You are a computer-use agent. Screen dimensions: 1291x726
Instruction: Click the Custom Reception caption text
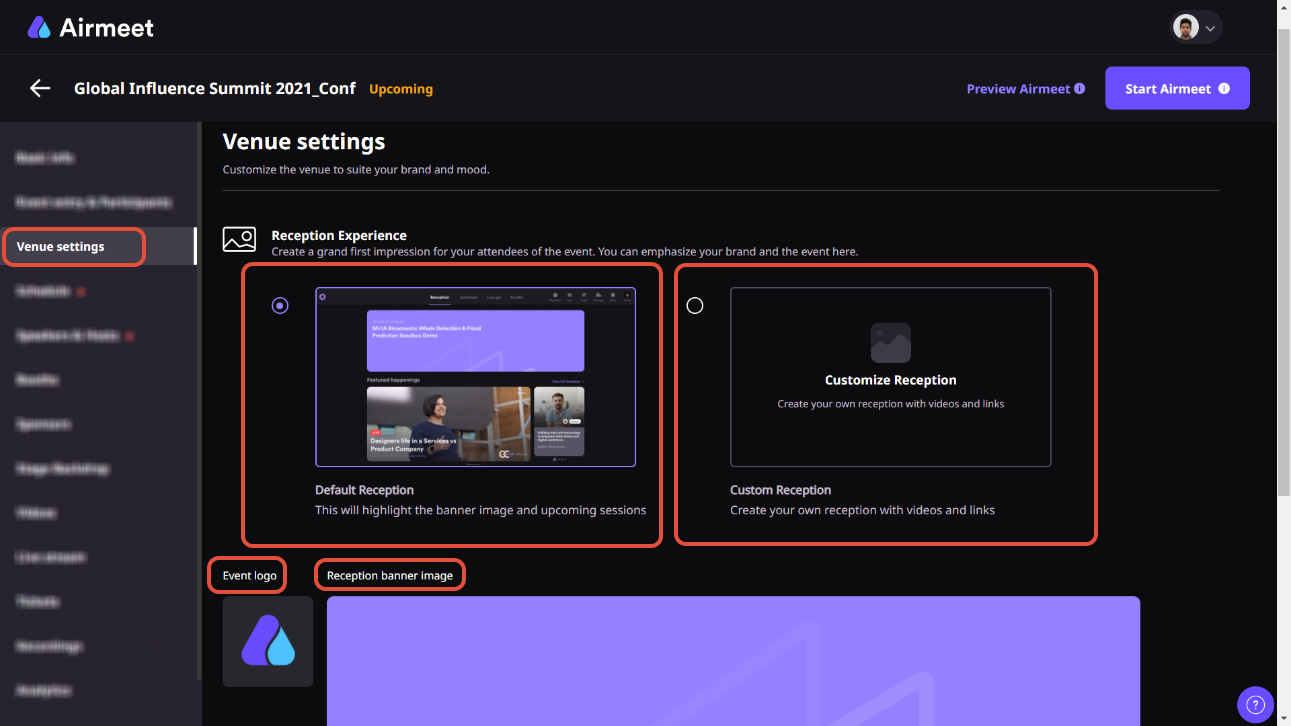[780, 490]
